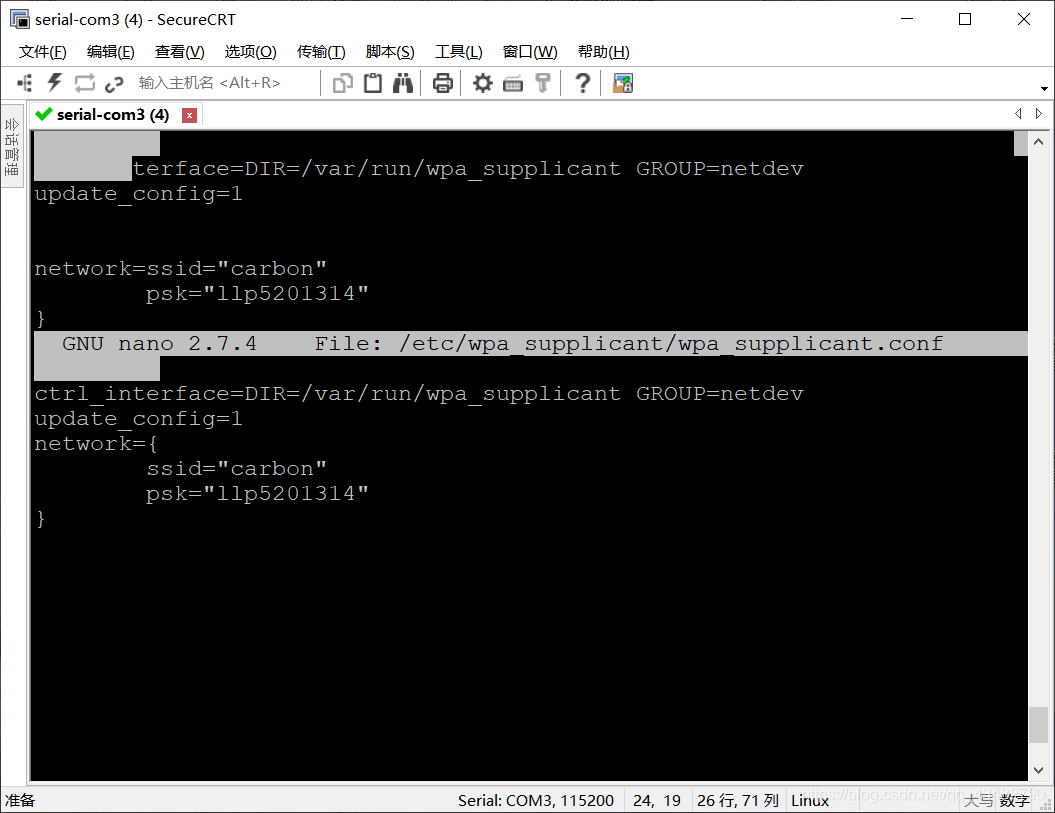The image size is (1055, 813).
Task: Click the 准备 status text
Action: tap(20, 800)
